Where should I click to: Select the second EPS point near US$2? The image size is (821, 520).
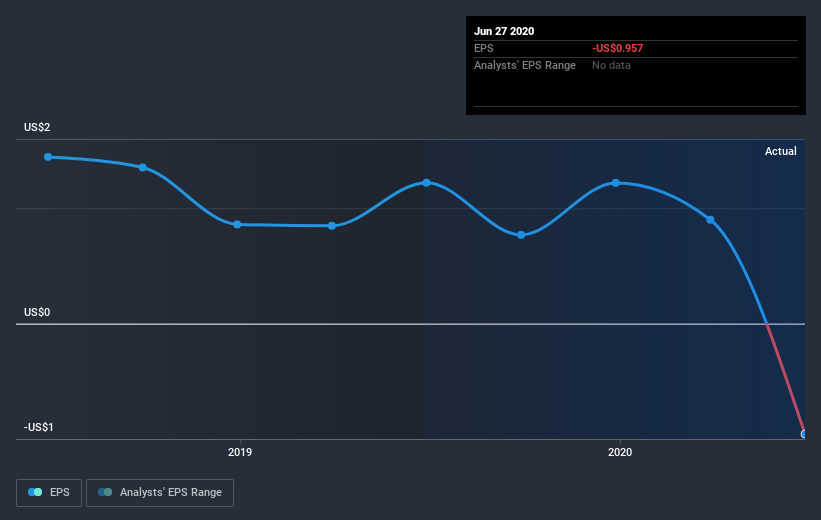(x=142, y=168)
